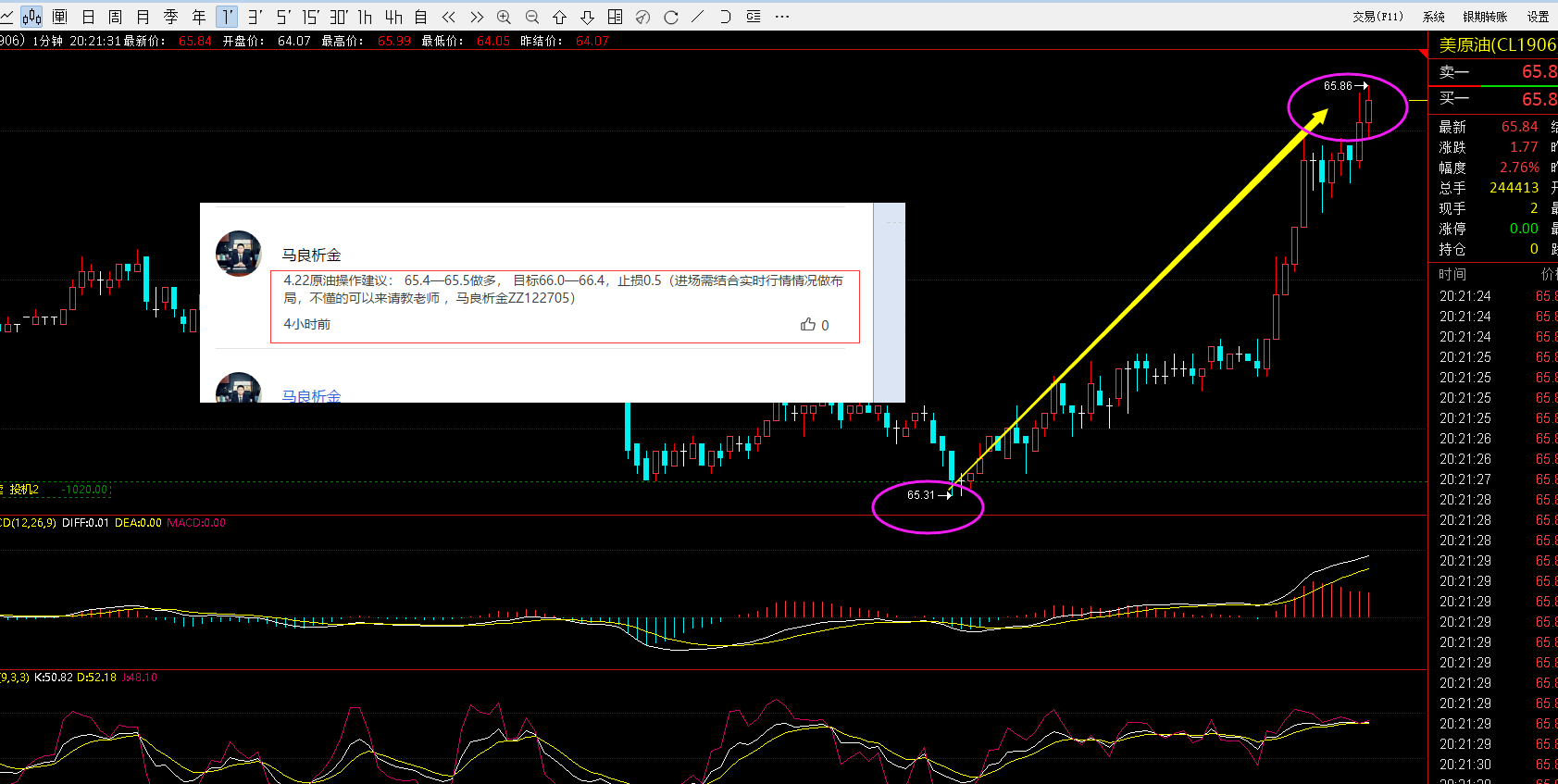Click the 幅度 value 2.76%
This screenshot has height=784, width=1558.
pos(1520,168)
